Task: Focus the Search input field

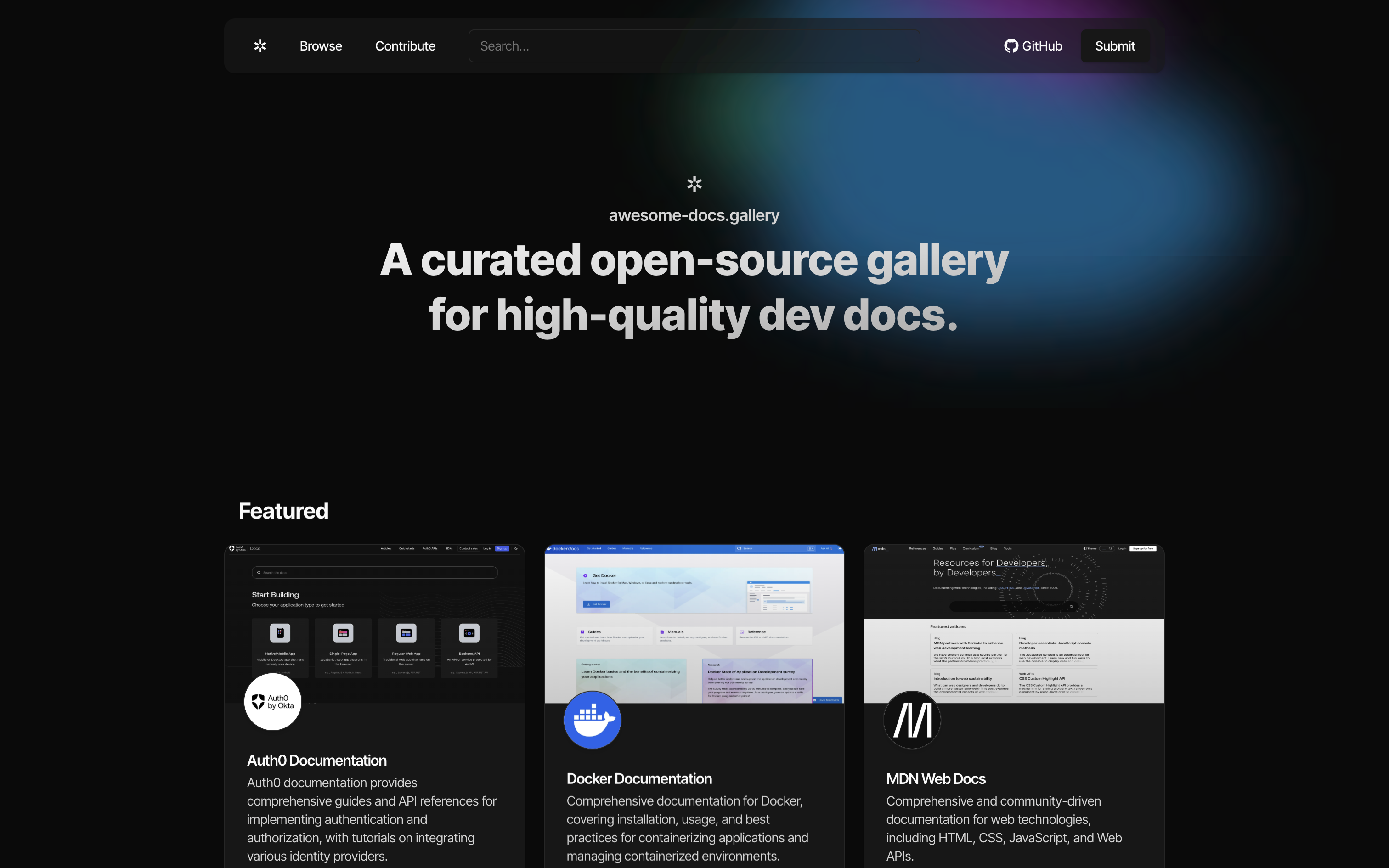Action: click(694, 46)
